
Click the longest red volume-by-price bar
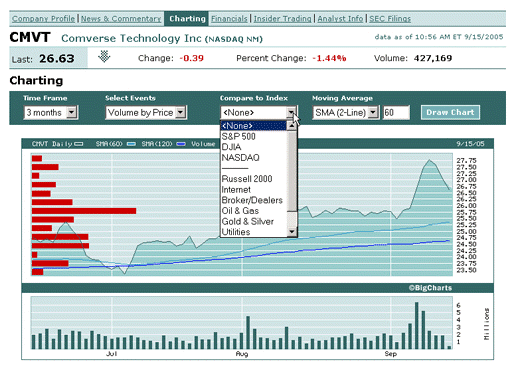click(x=84, y=211)
